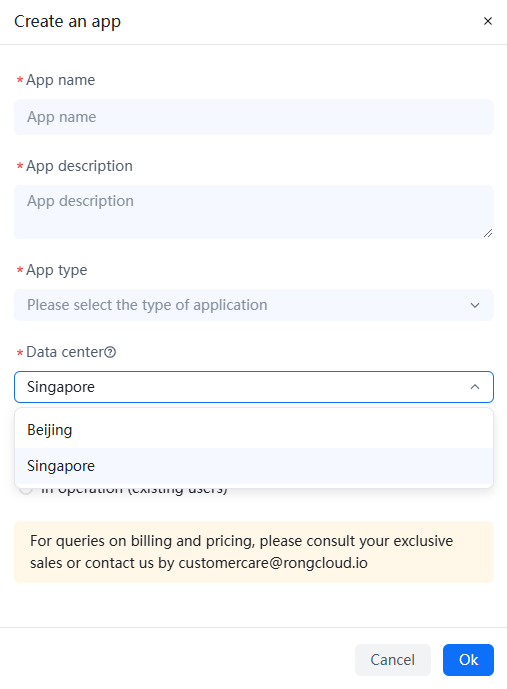Click the App name field label
The image size is (507, 689).
click(x=60, y=80)
